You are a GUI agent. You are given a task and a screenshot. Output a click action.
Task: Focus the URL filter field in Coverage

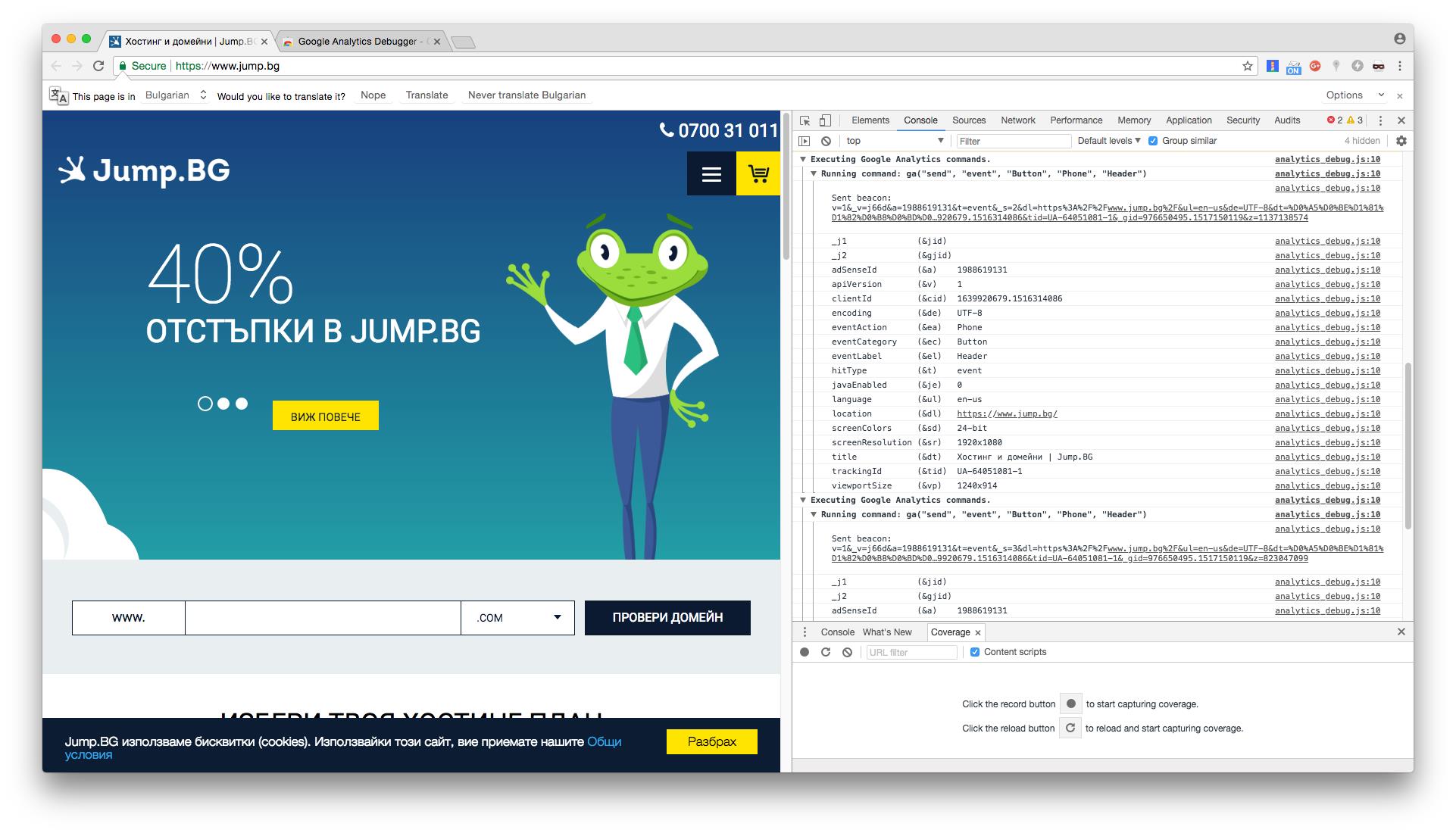coord(911,652)
